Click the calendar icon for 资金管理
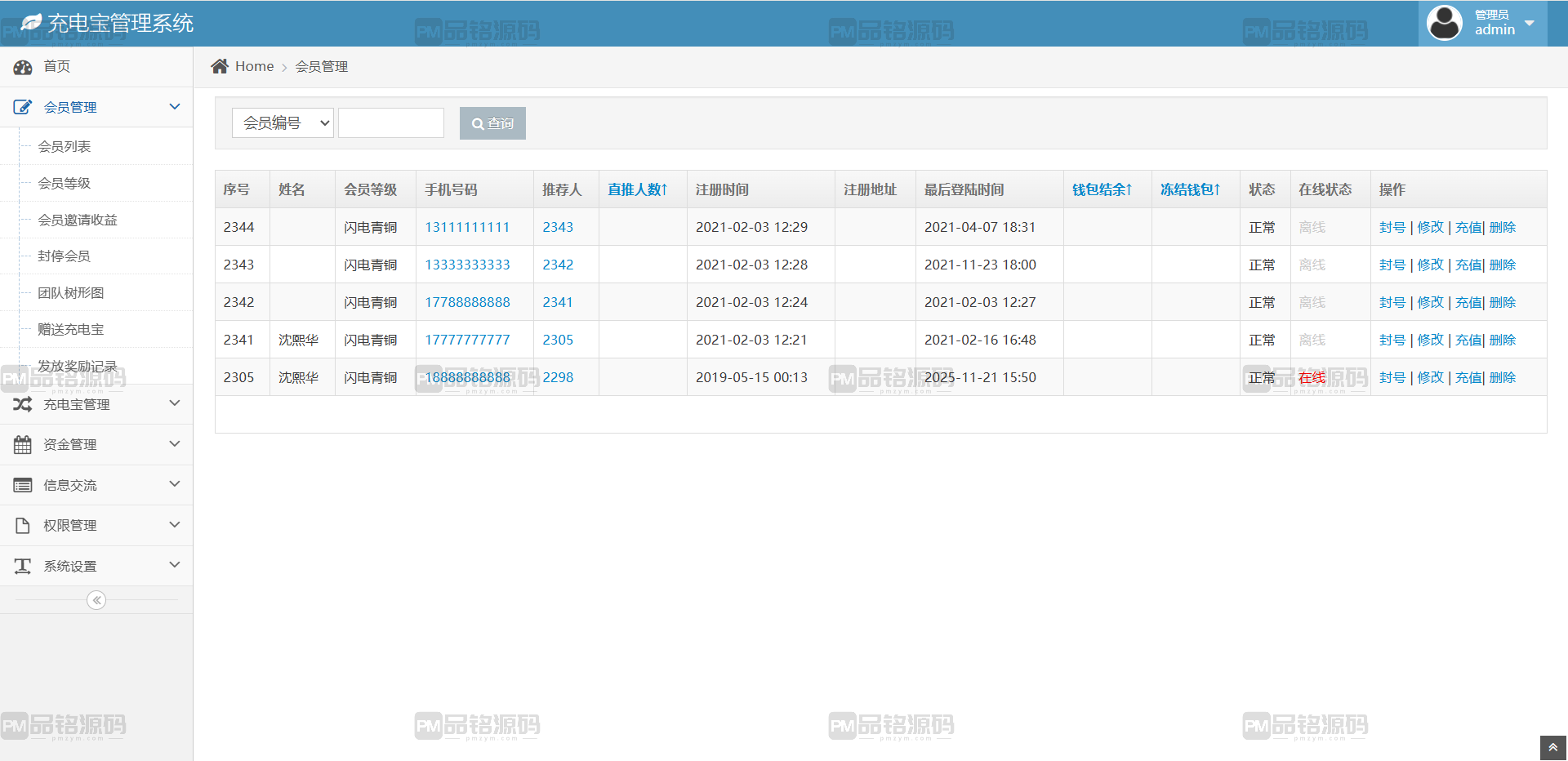Screen dimensions: 1568x761 click(x=23, y=445)
